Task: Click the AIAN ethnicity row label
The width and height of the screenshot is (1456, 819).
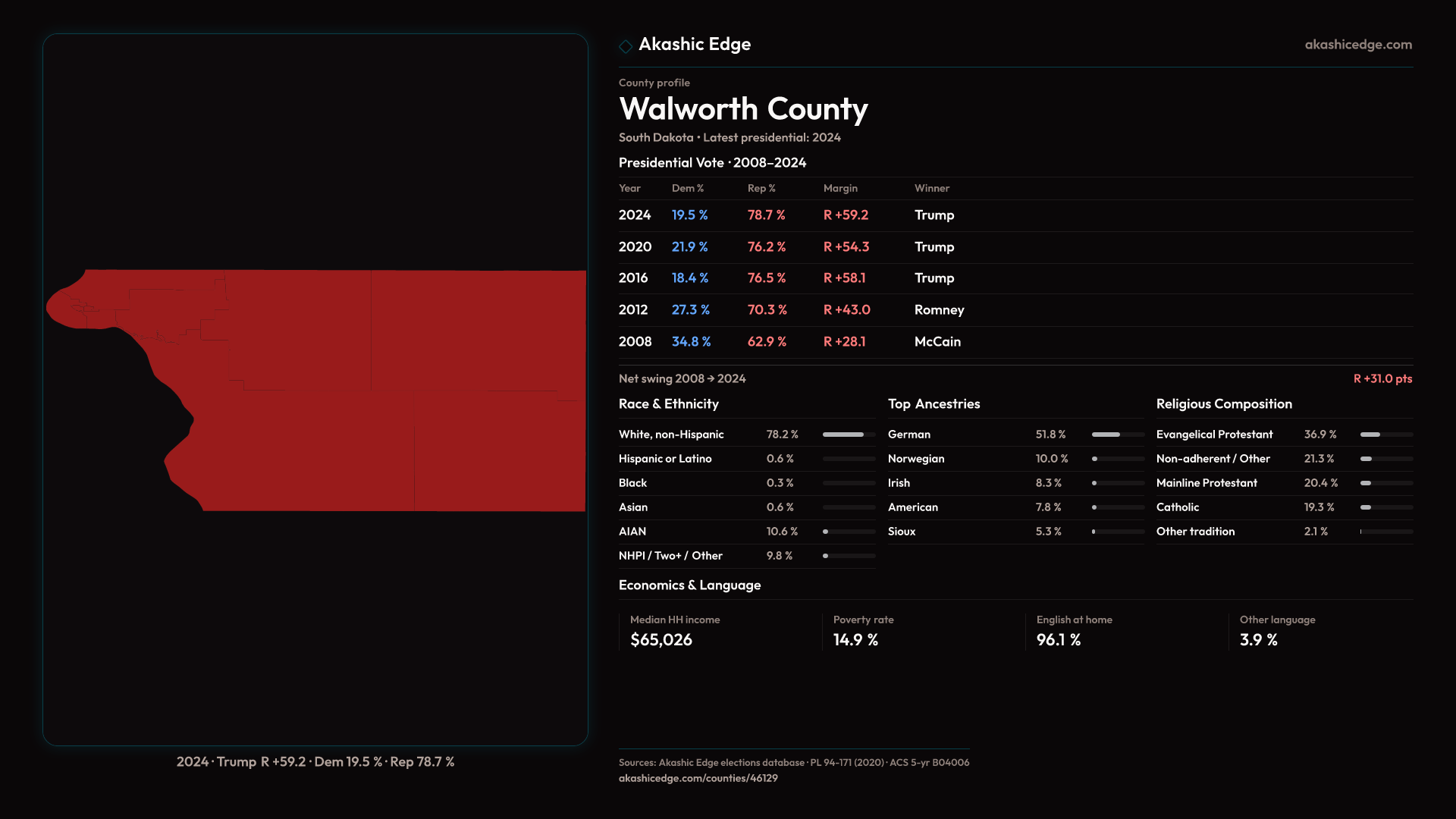Action: click(x=632, y=532)
